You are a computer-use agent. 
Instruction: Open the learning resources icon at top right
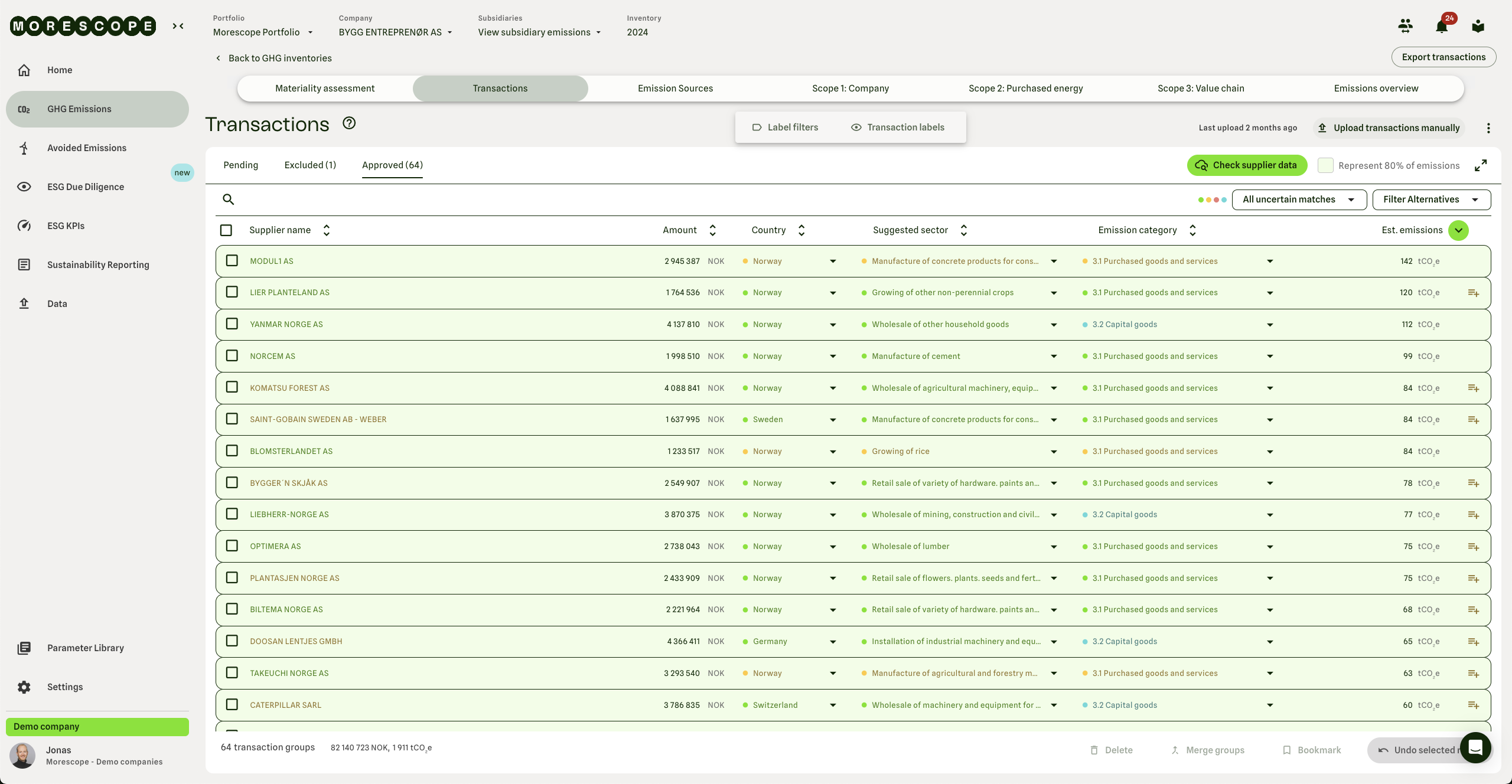1478,26
